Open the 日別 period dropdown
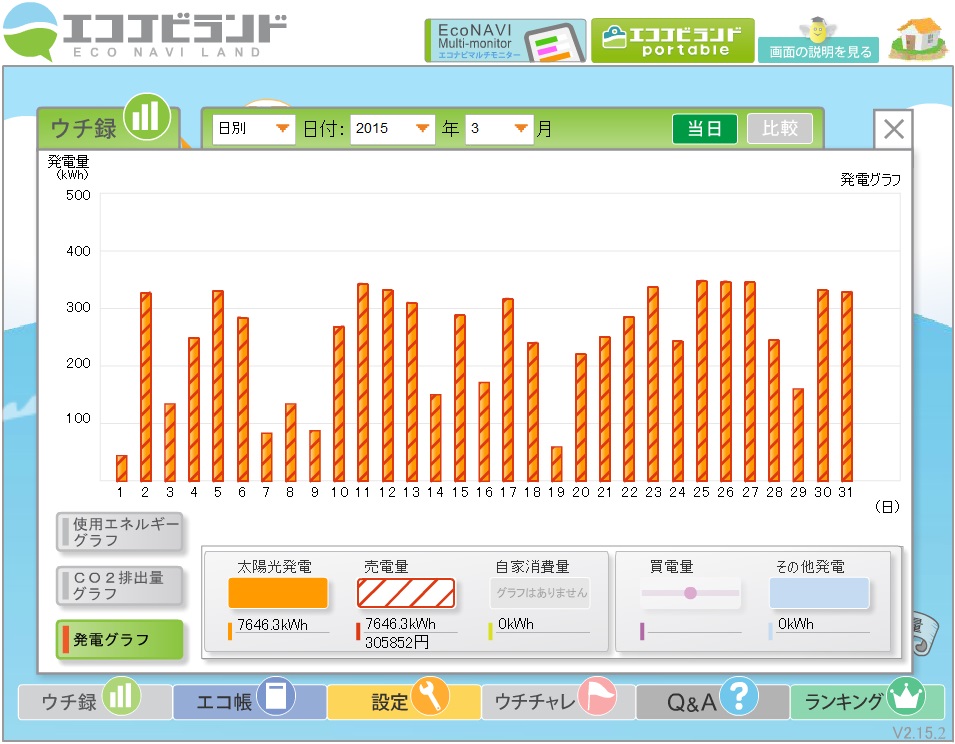The width and height of the screenshot is (955, 744). [x=253, y=128]
